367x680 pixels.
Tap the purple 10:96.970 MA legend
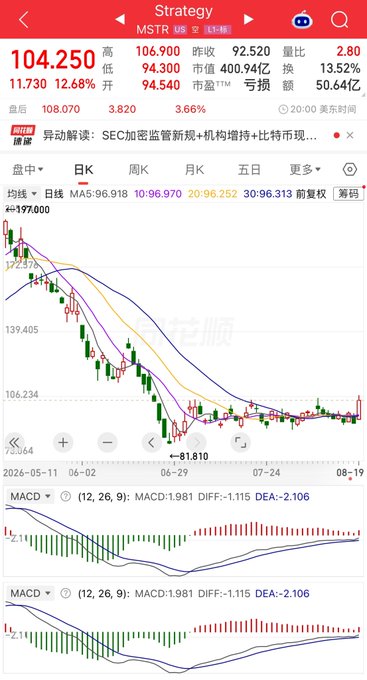click(x=158, y=194)
